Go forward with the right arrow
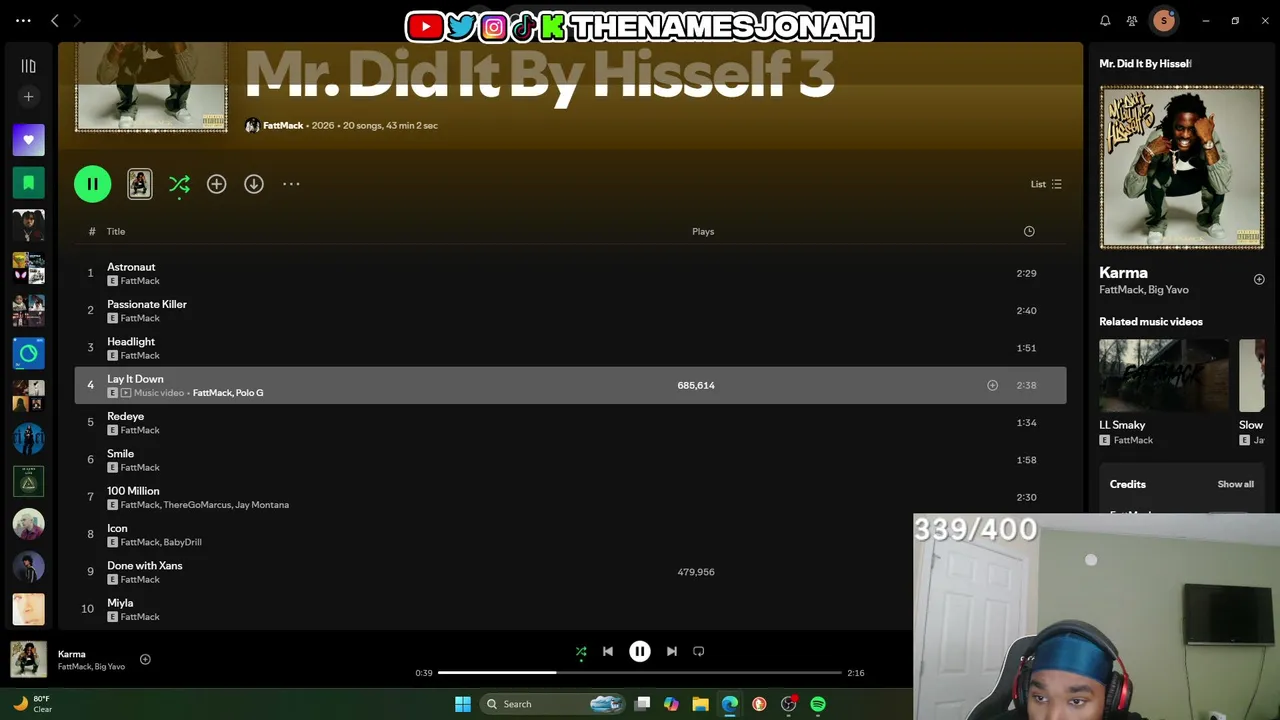 [77, 20]
